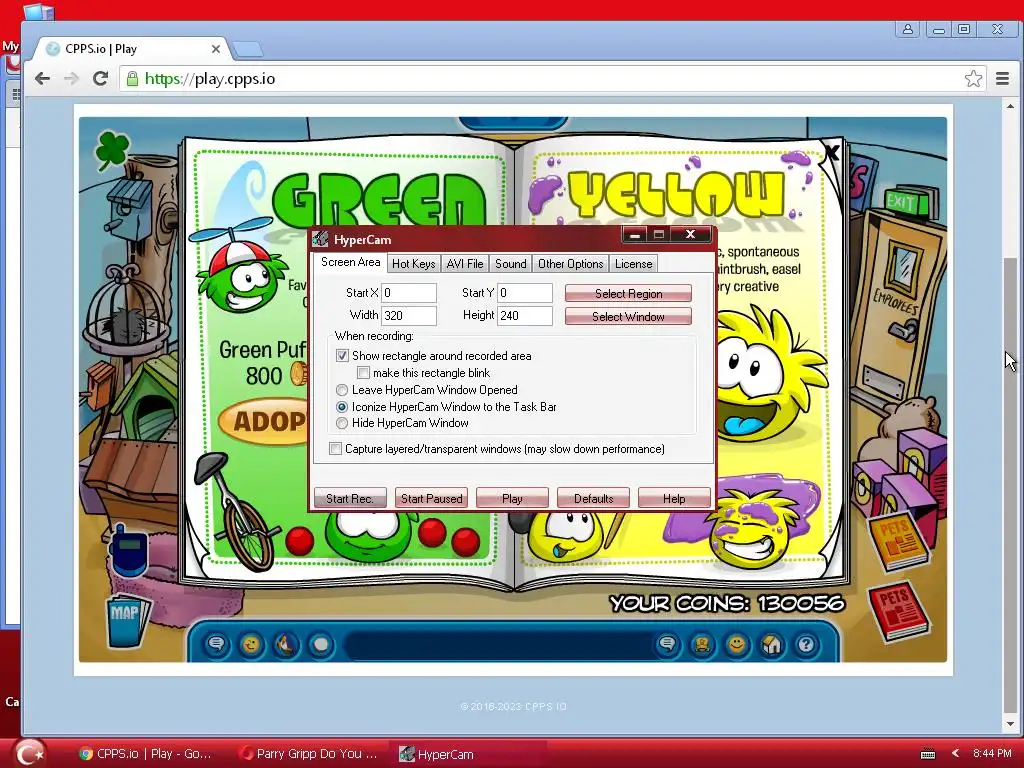The image size is (1024, 768).
Task: Toggle Show rectangle around recorded area
Action: click(x=342, y=356)
